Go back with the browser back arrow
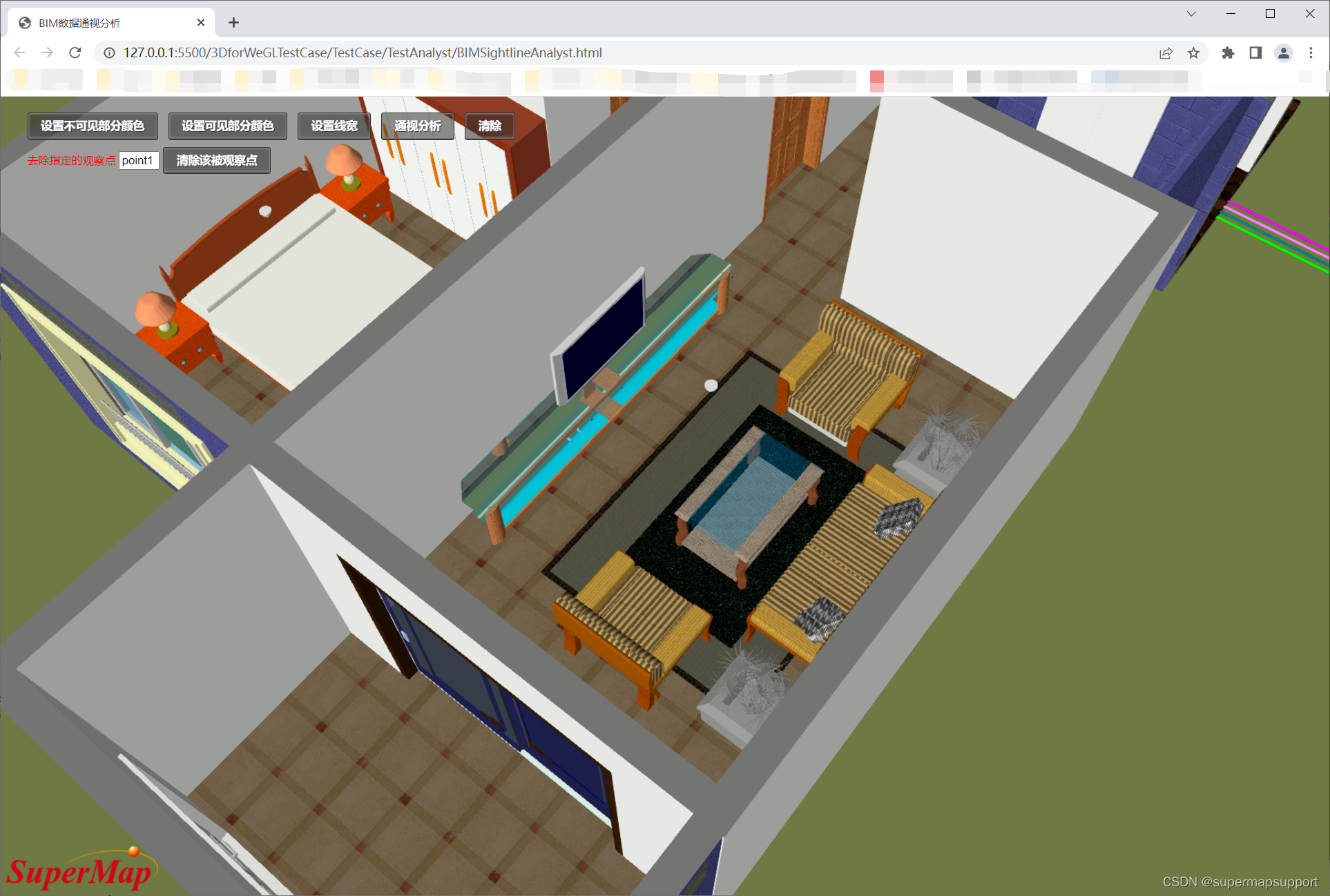This screenshot has height=896, width=1330. [20, 53]
